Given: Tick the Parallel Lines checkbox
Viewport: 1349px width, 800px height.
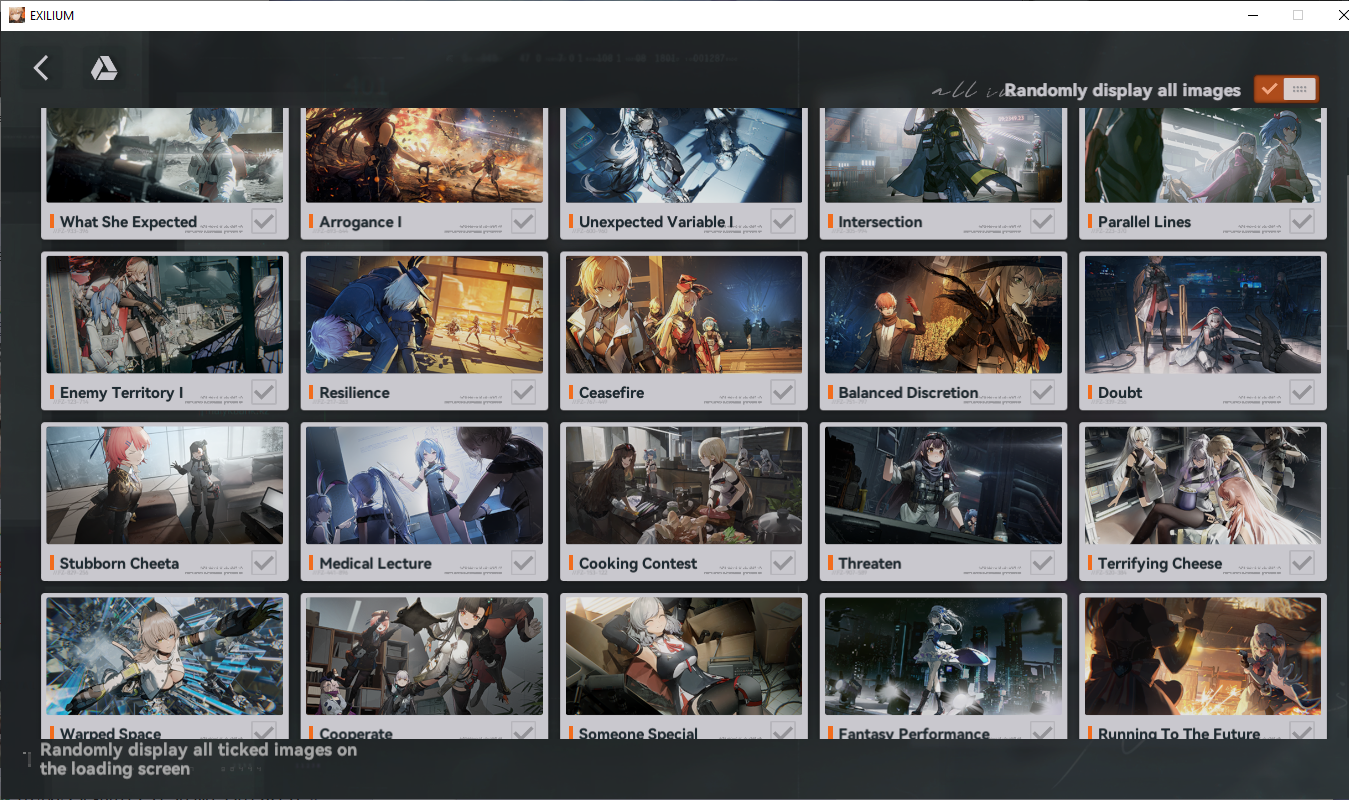Looking at the screenshot, I should (1302, 221).
